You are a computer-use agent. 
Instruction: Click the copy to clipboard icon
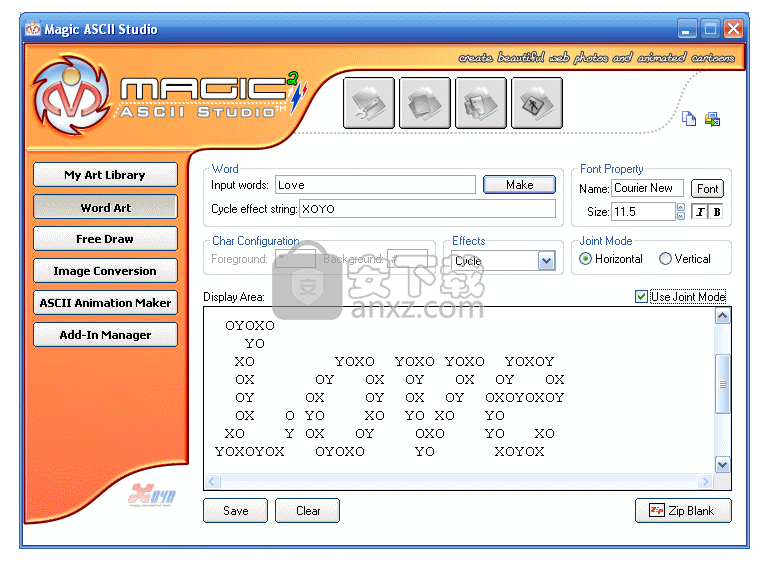(x=689, y=118)
